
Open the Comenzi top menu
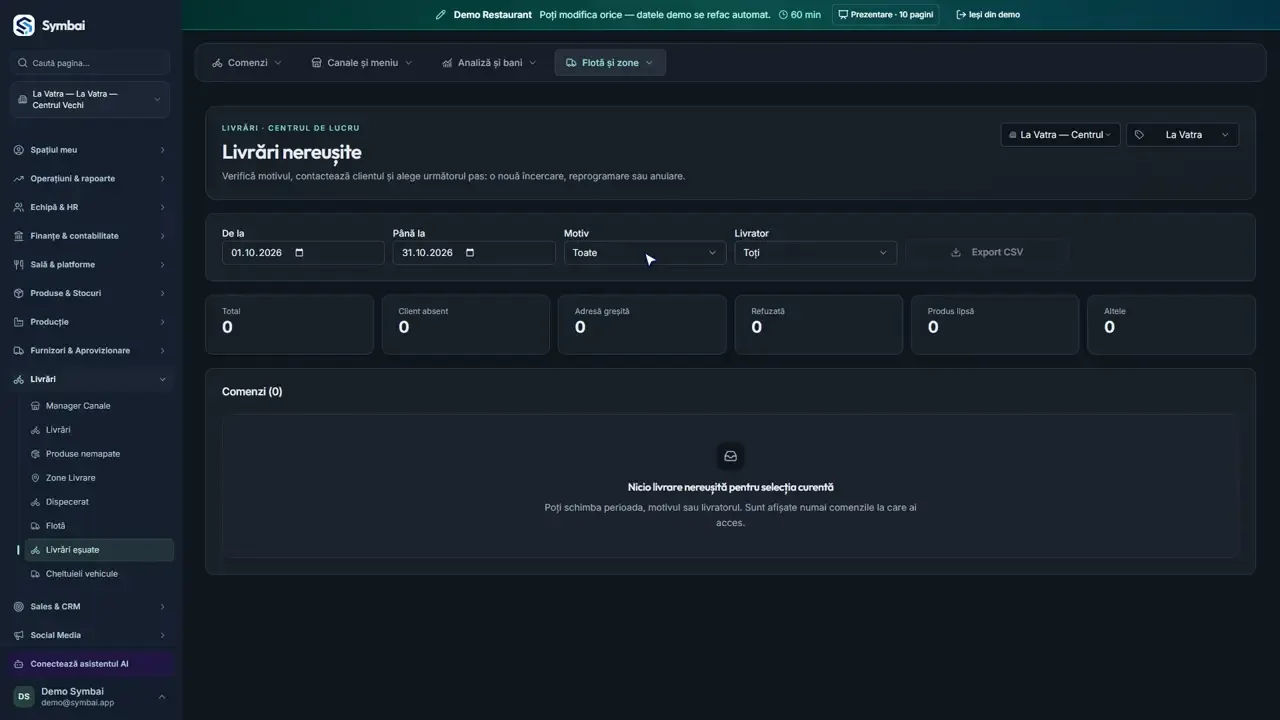click(247, 63)
